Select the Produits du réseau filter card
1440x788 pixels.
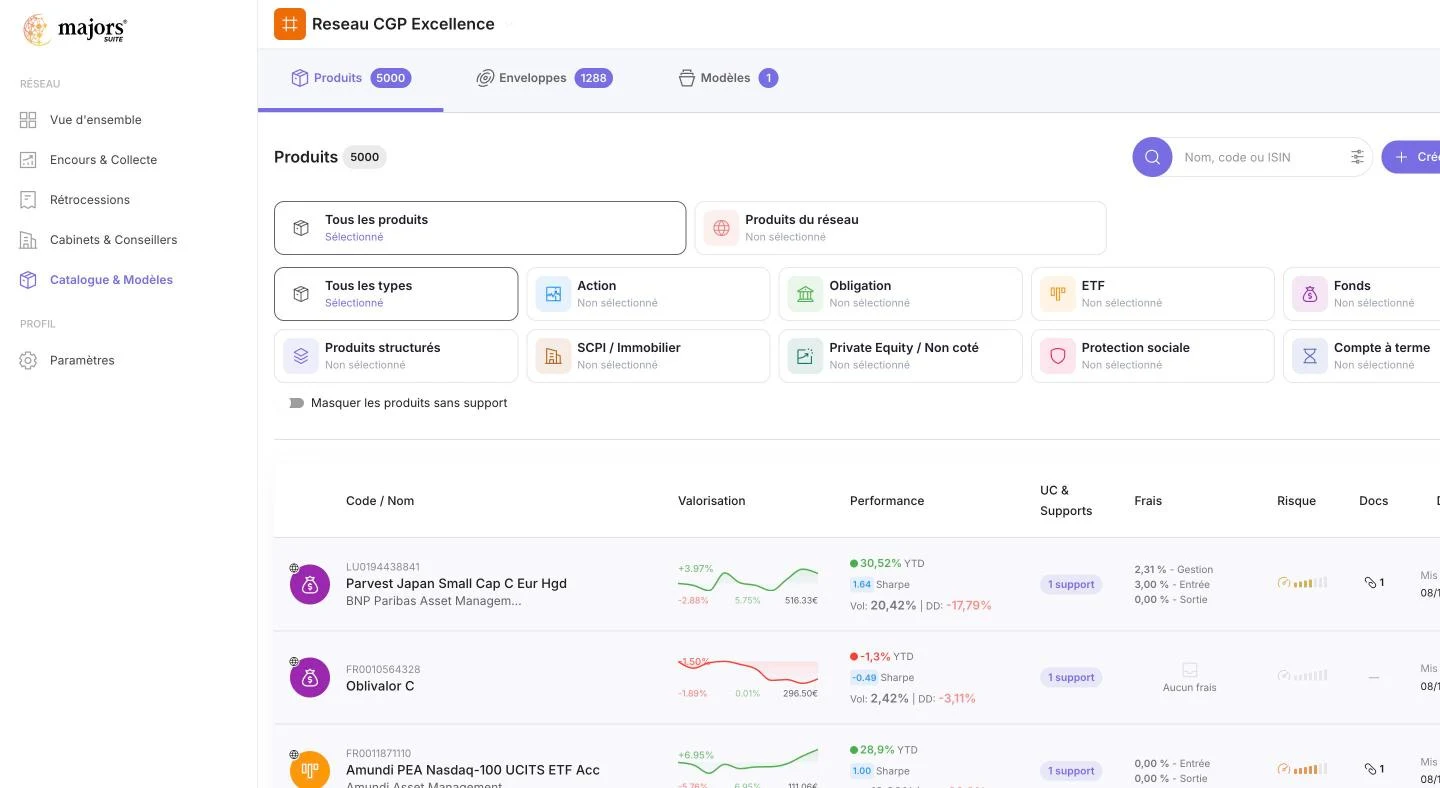tap(900, 228)
